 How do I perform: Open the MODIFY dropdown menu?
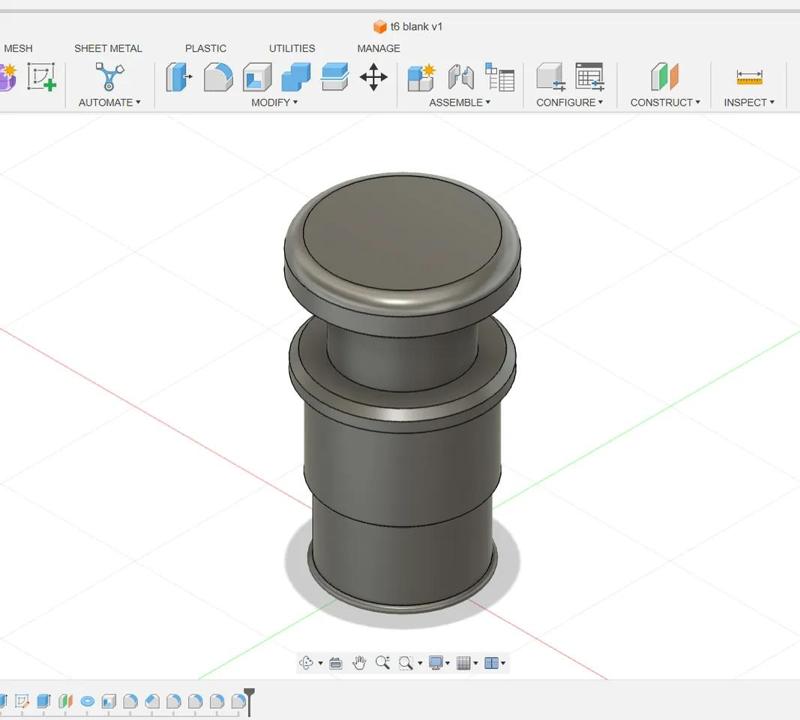point(274,102)
